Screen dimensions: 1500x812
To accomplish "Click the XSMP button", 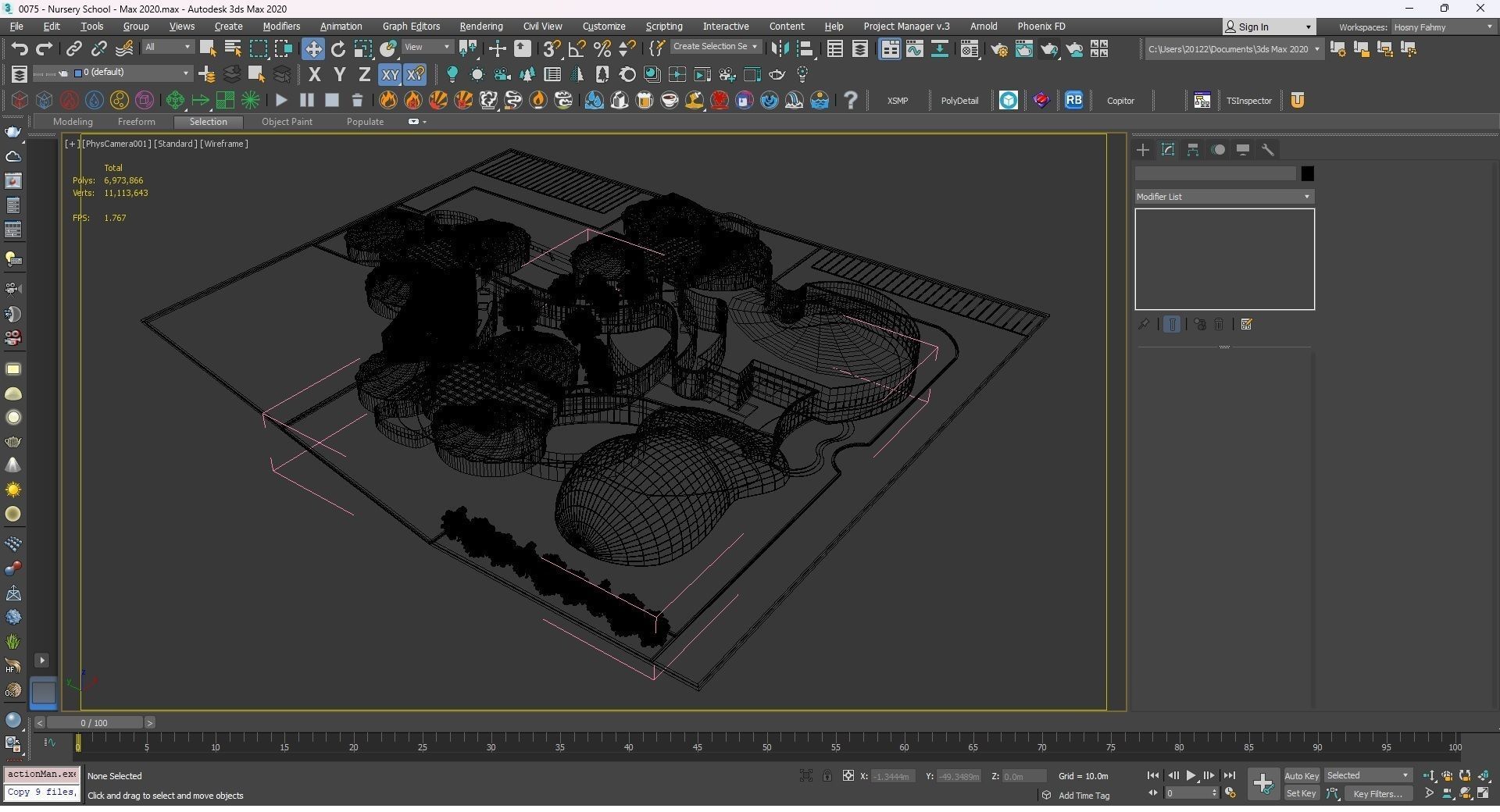I will pyautogui.click(x=898, y=101).
